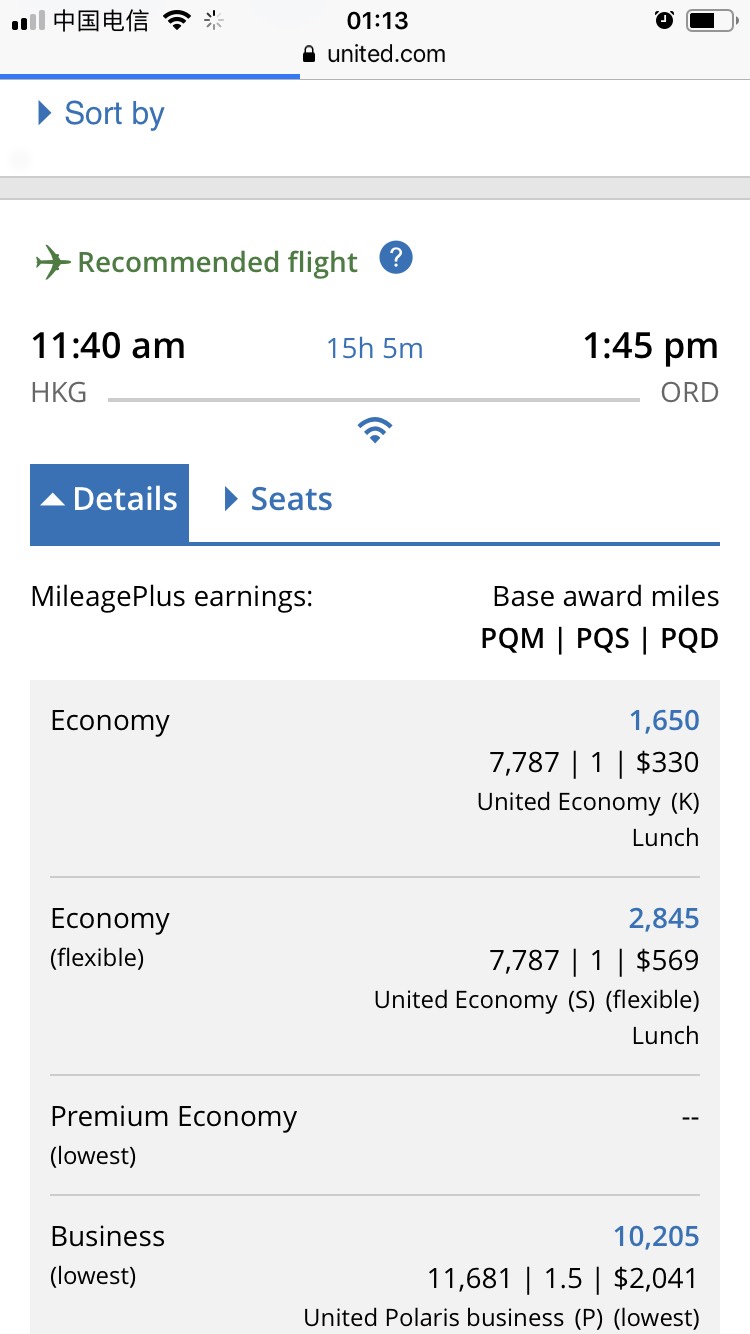This screenshot has width=750, height=1334.
Task: Tap the united.com address bar
Action: pos(374,54)
